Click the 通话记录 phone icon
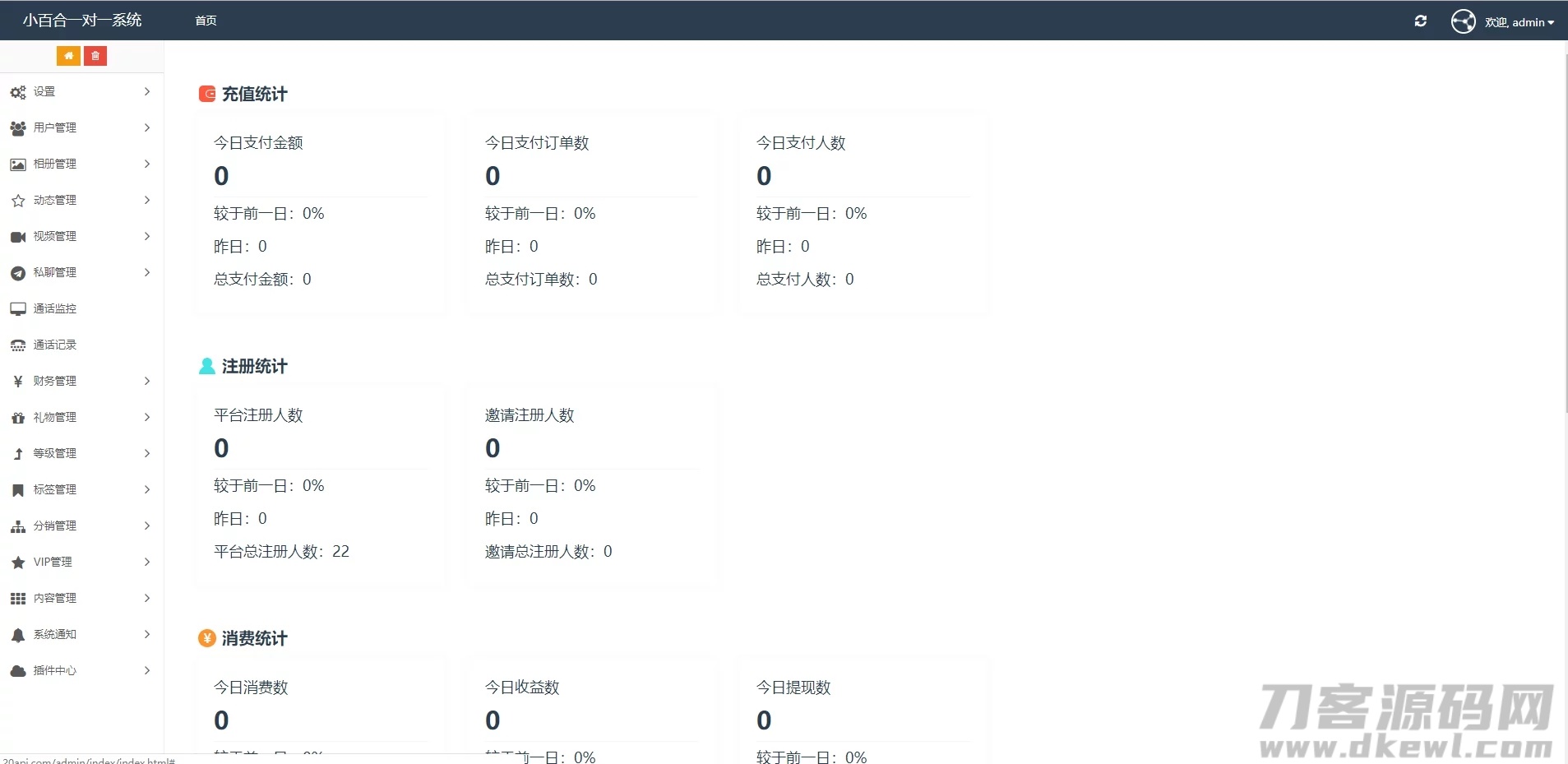Screen dimensions: 1568x764 (x=18, y=345)
